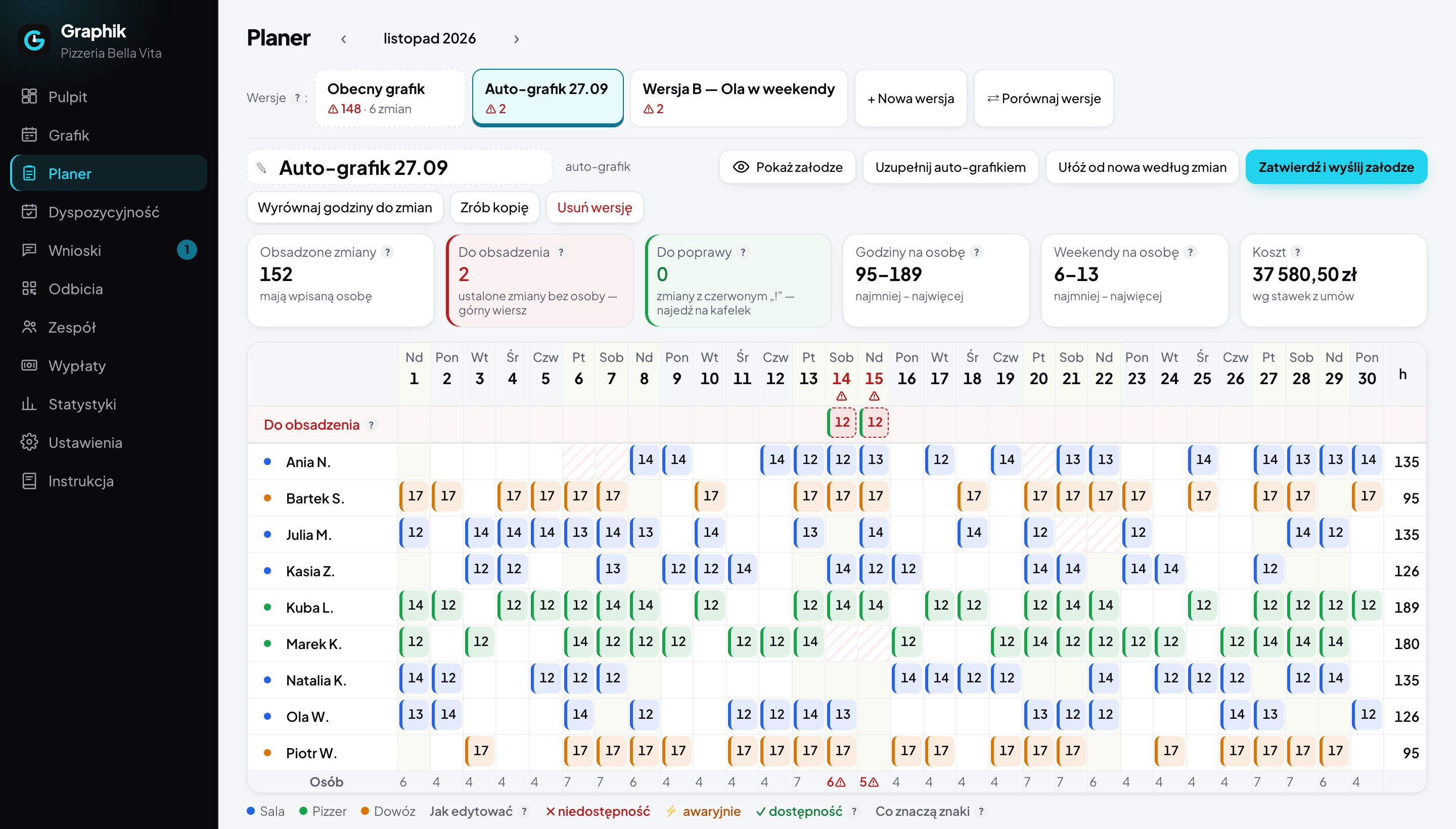Open Instrukcja manual page
Screen dimensions: 1456x829
[x=108, y=481]
